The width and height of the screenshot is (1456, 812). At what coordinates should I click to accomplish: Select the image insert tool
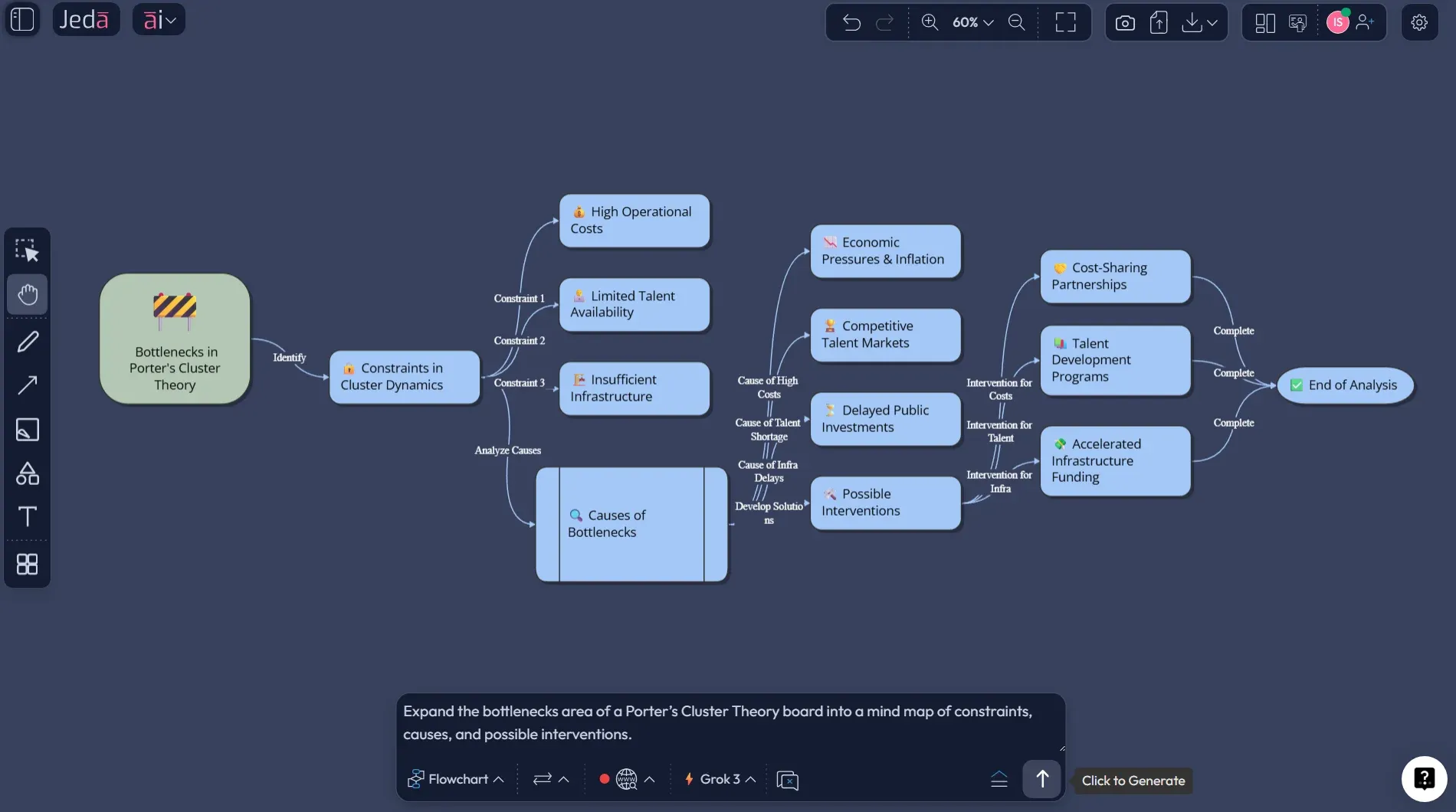(28, 430)
